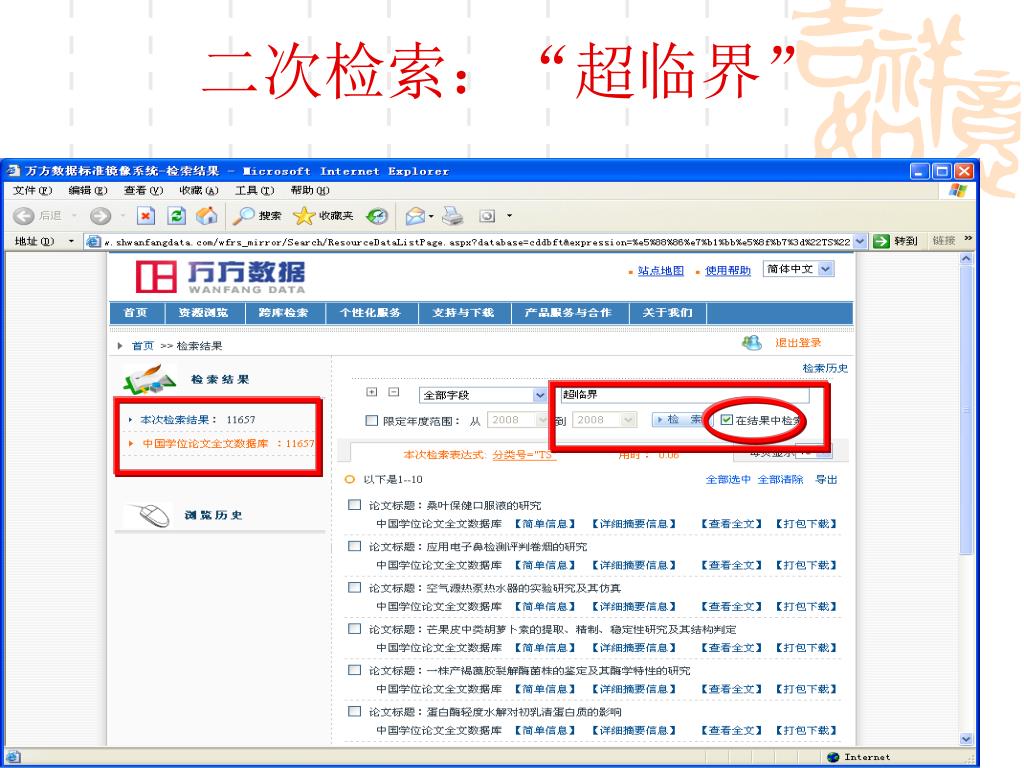
Task: Click the scrollbar down arrow
Action: (x=967, y=739)
